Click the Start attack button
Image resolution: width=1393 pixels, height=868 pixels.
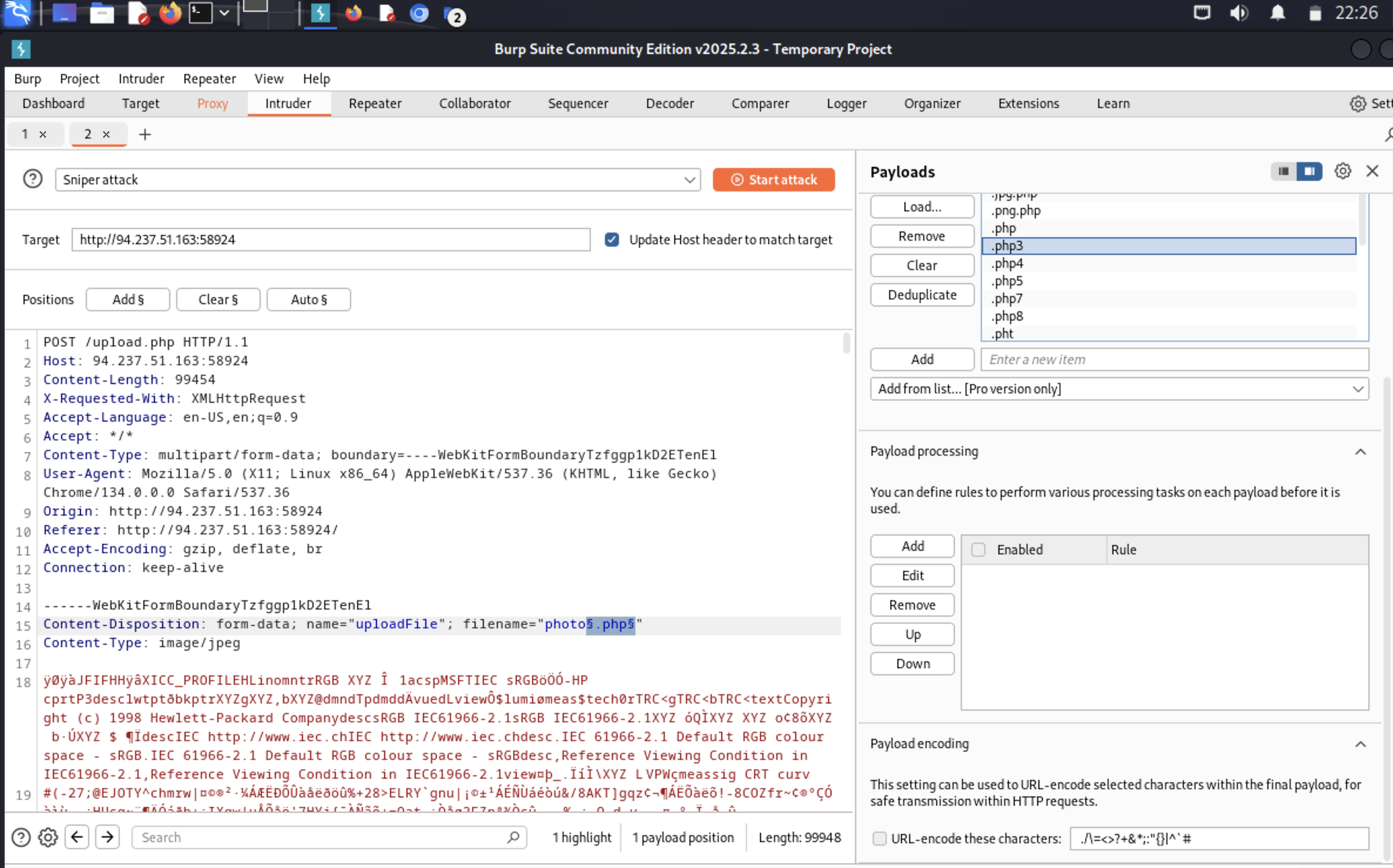click(x=773, y=180)
